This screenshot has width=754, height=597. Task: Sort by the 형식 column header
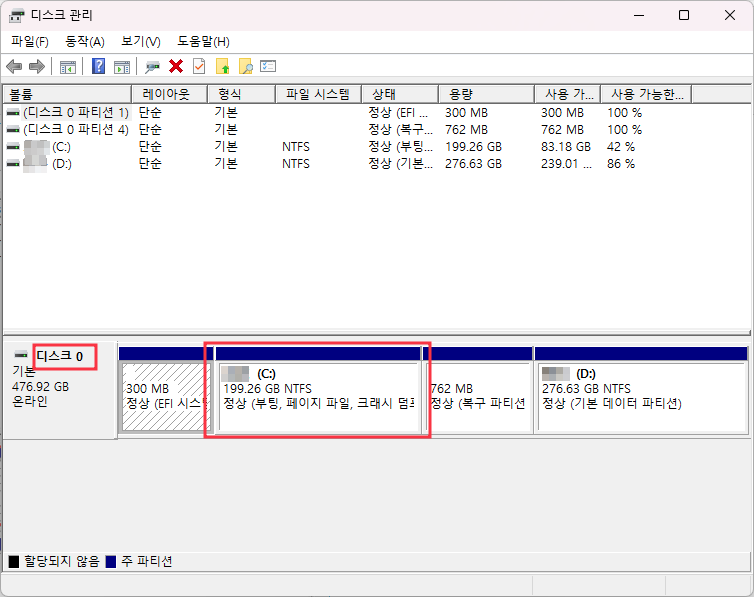pos(241,94)
